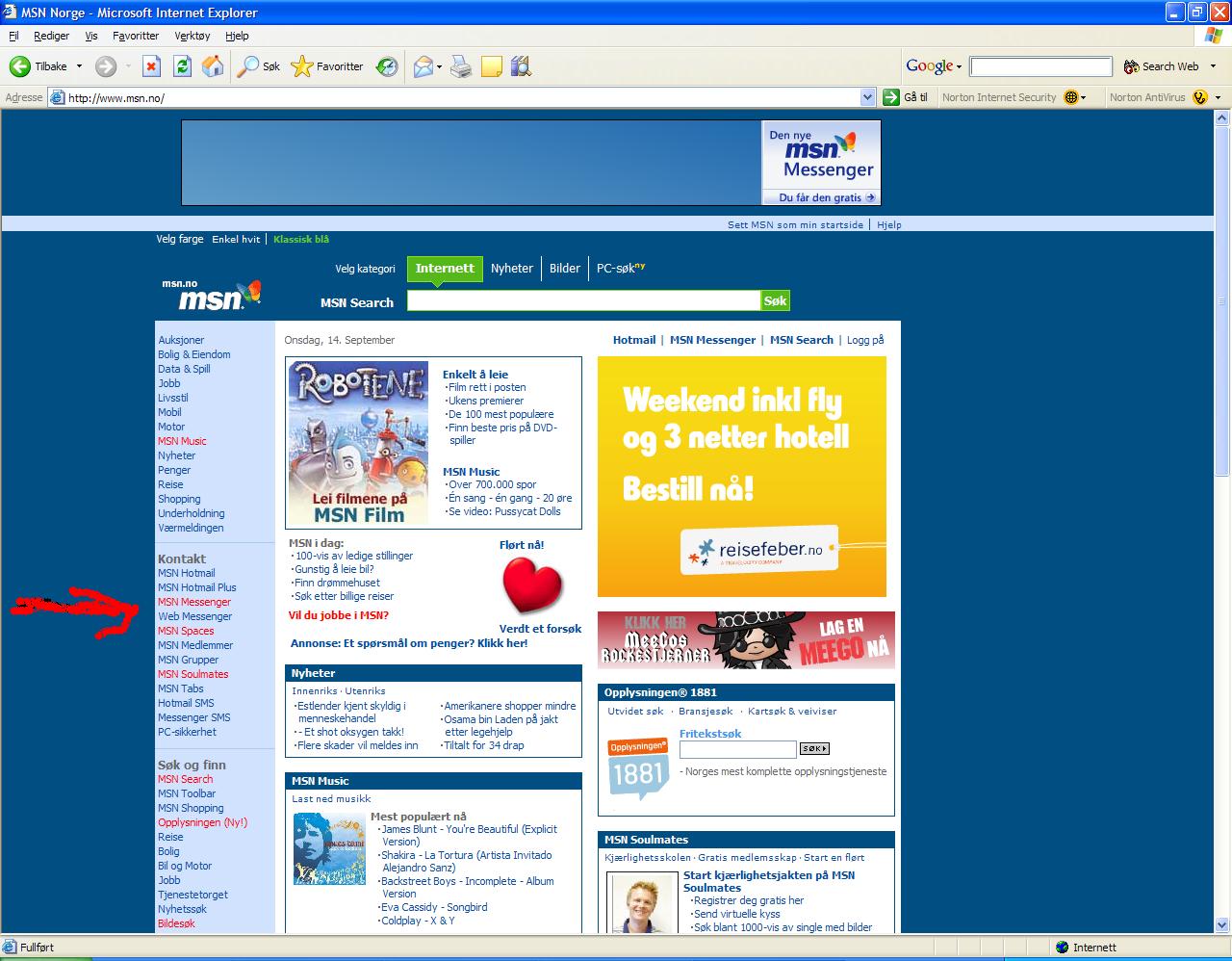This screenshot has width=1232, height=961.
Task: Click the James Blunt album cover thumbnail
Action: coord(330,849)
